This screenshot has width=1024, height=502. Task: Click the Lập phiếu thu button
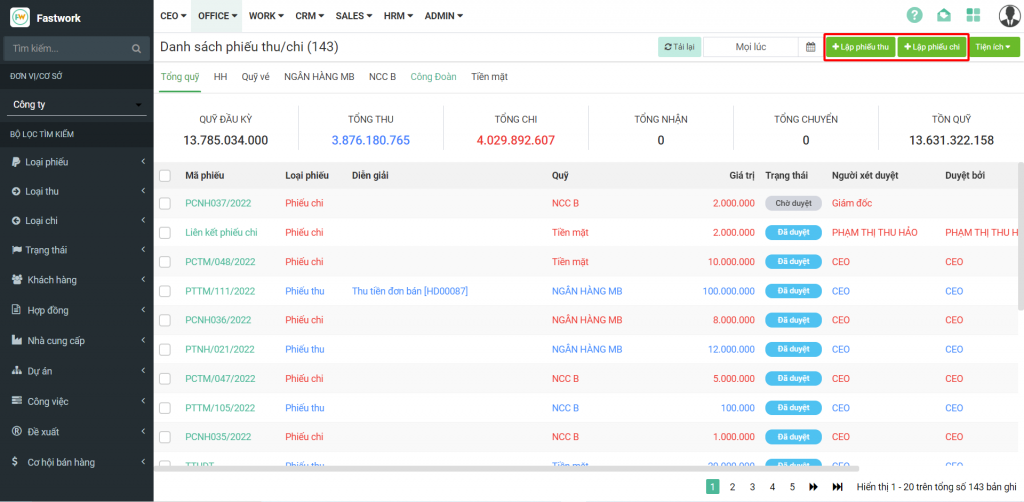coord(860,47)
